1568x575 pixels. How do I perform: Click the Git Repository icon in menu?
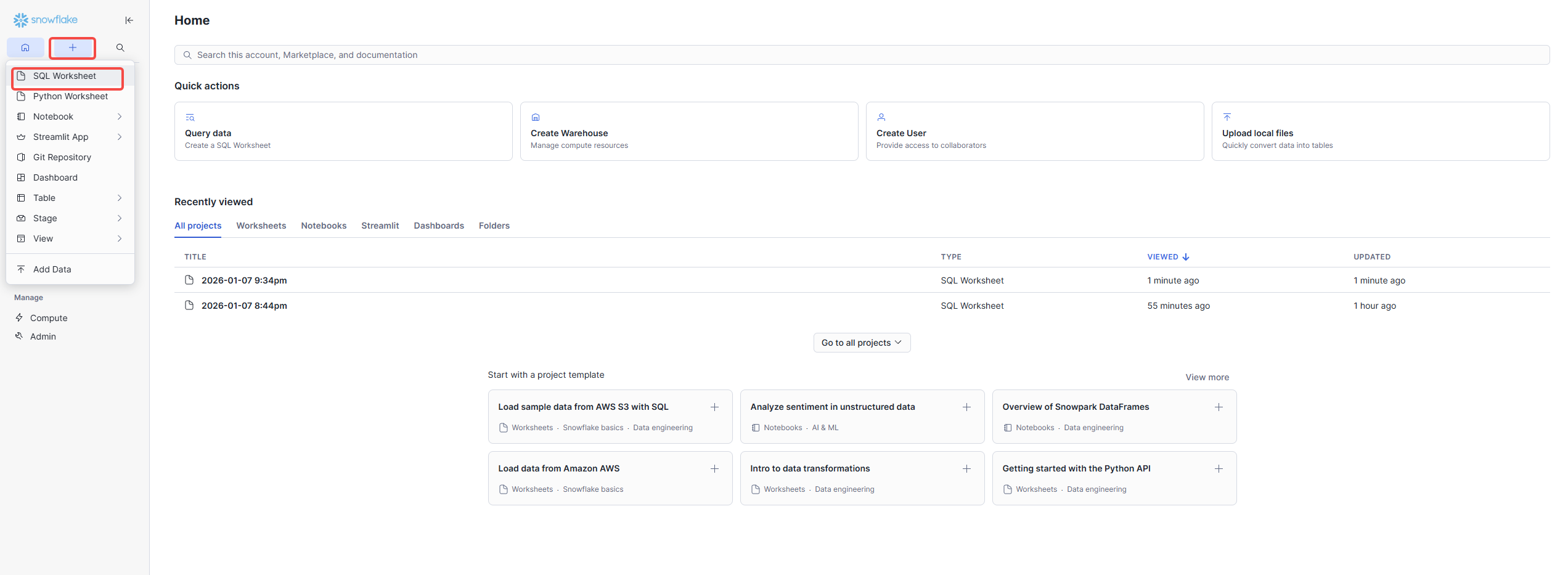point(21,157)
